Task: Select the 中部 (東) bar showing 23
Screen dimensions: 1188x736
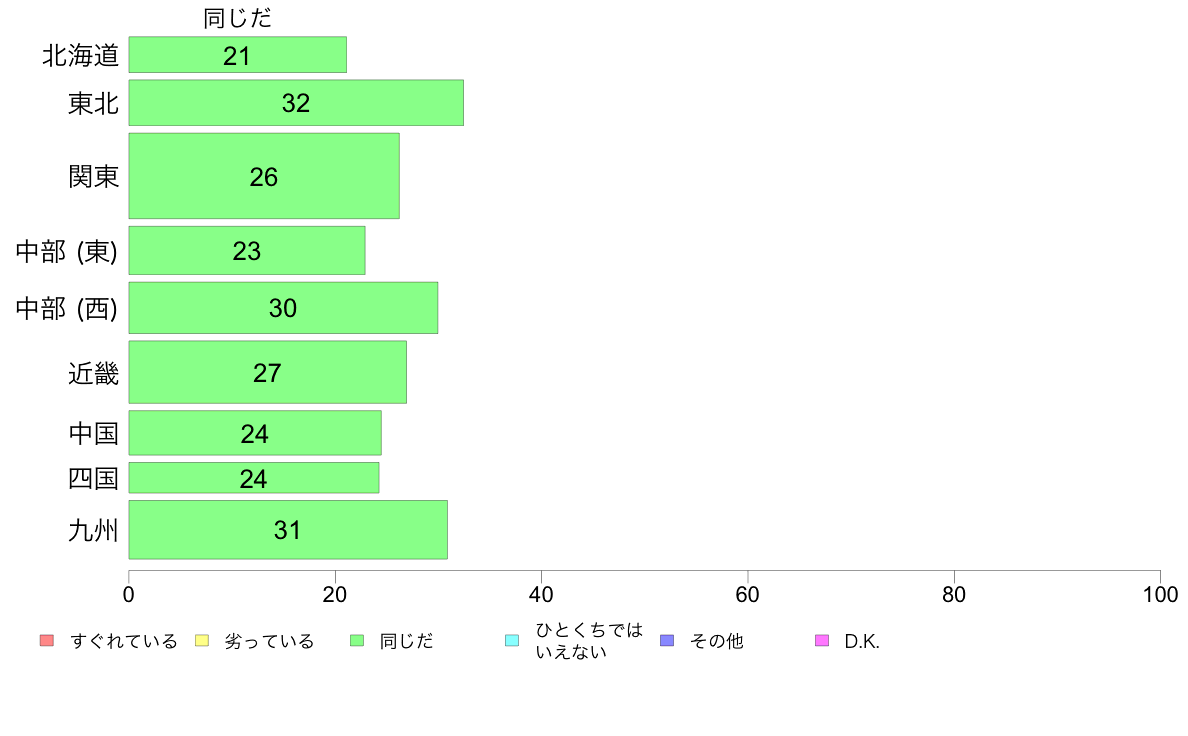Action: click(x=247, y=250)
